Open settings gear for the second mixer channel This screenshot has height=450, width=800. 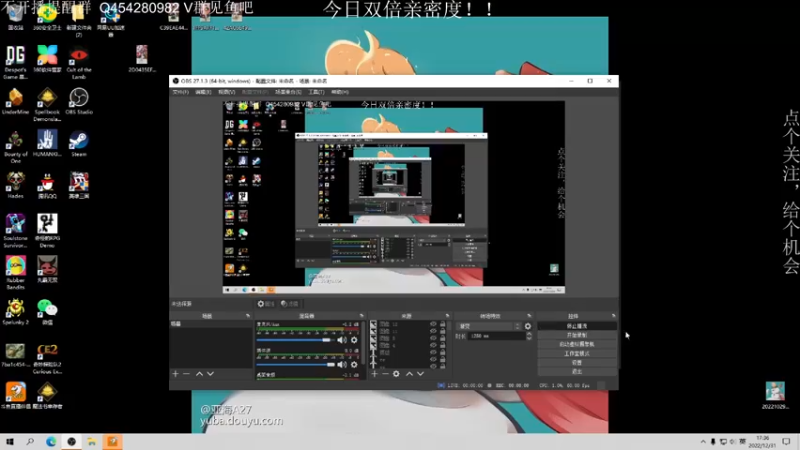click(354, 364)
